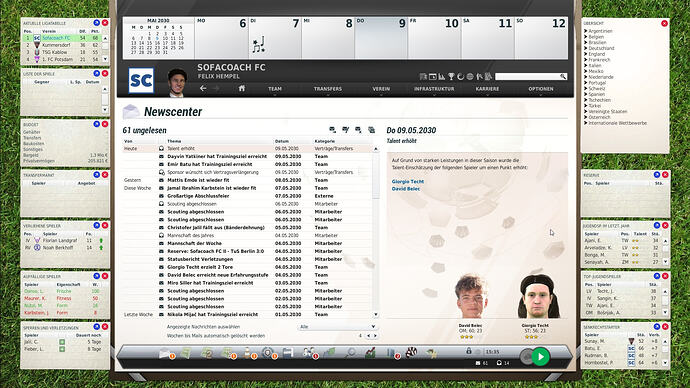Click blue button on Top-Jugendspieler widget
This screenshot has height=388, width=690.
coord(657,276)
